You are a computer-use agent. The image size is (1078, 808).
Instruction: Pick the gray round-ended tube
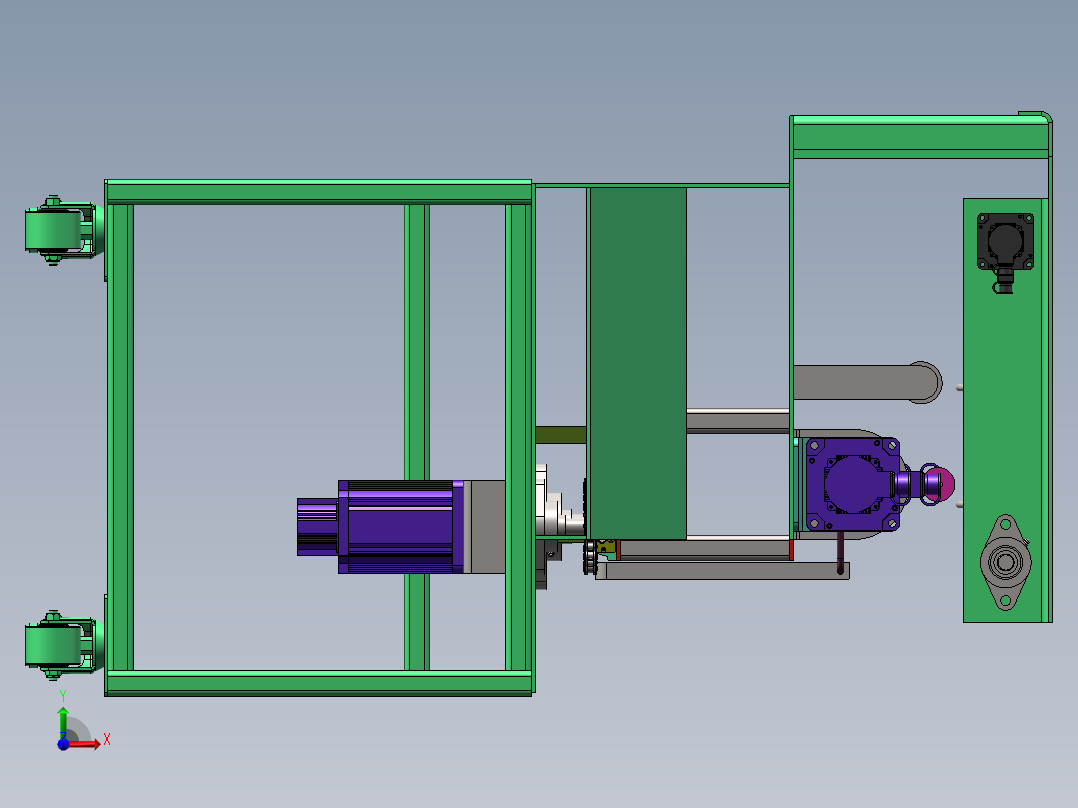pos(867,382)
